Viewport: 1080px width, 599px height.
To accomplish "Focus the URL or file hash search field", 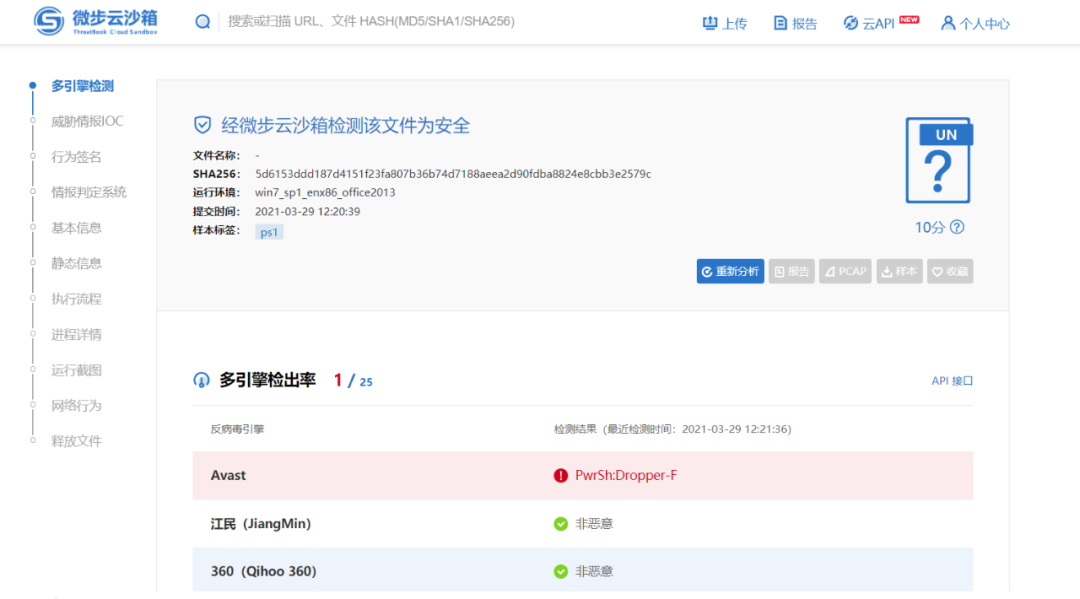I will tap(371, 21).
